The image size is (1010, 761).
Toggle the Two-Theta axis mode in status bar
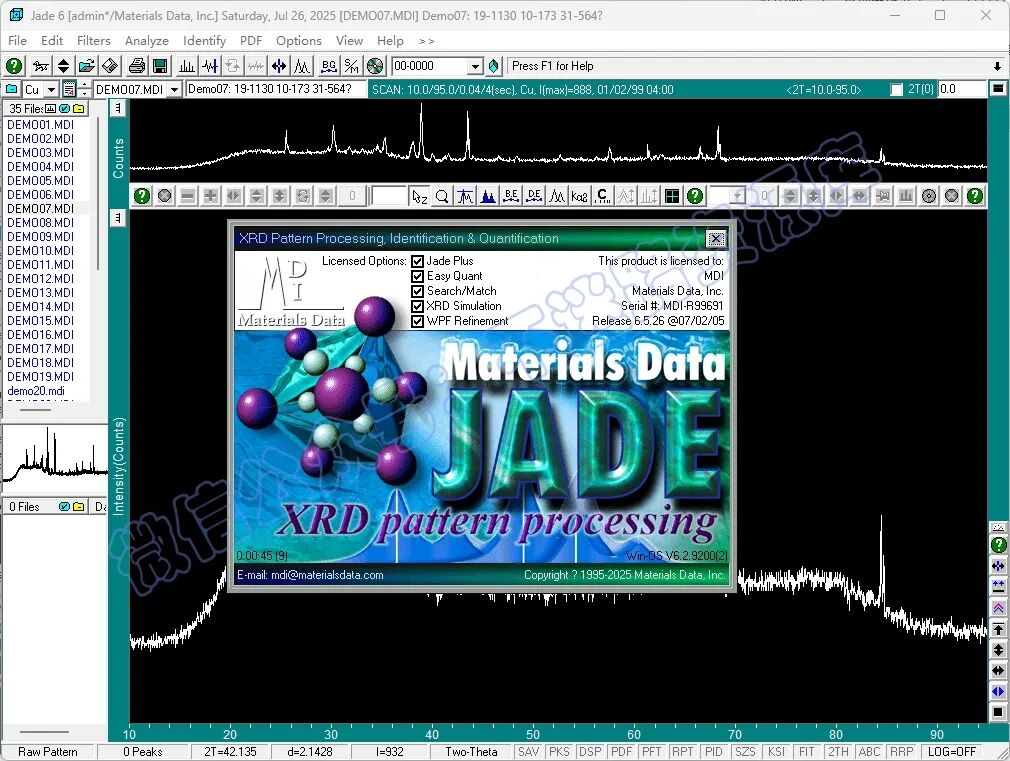[x=471, y=751]
